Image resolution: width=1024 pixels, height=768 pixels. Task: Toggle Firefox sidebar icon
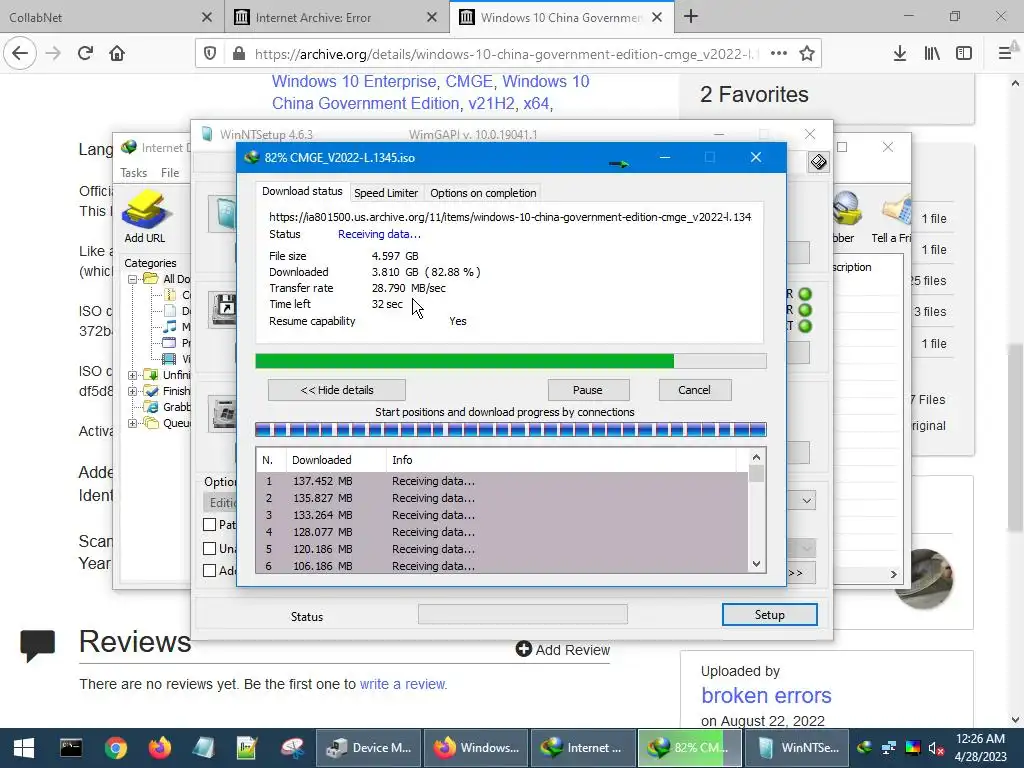tap(964, 54)
